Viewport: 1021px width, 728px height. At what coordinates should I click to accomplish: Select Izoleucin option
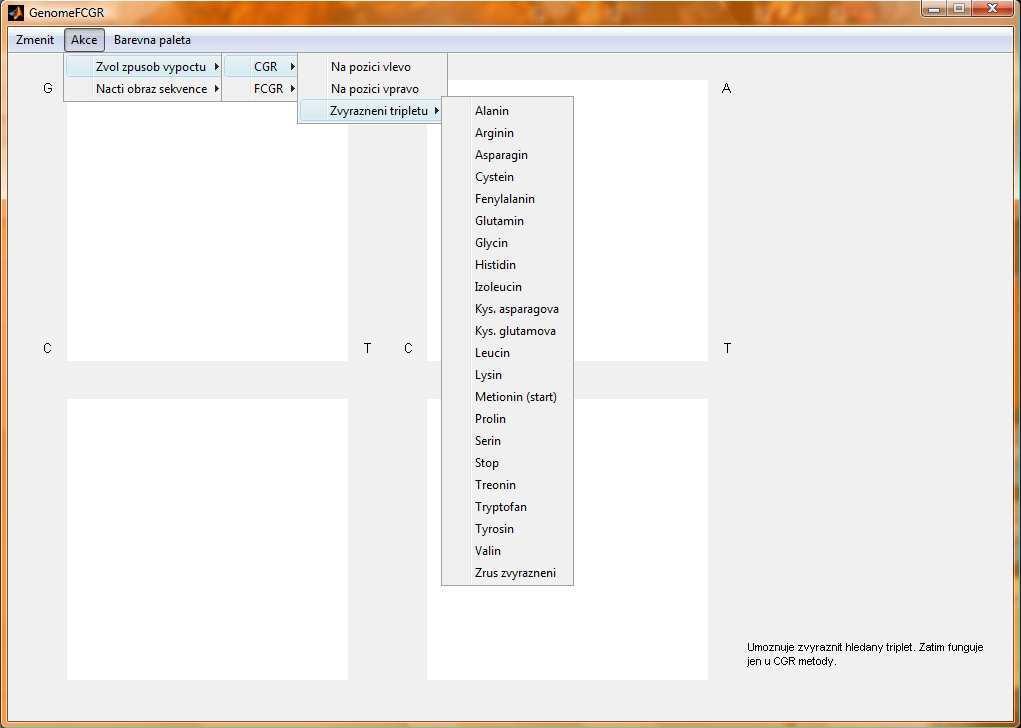pyautogui.click(x=507, y=287)
